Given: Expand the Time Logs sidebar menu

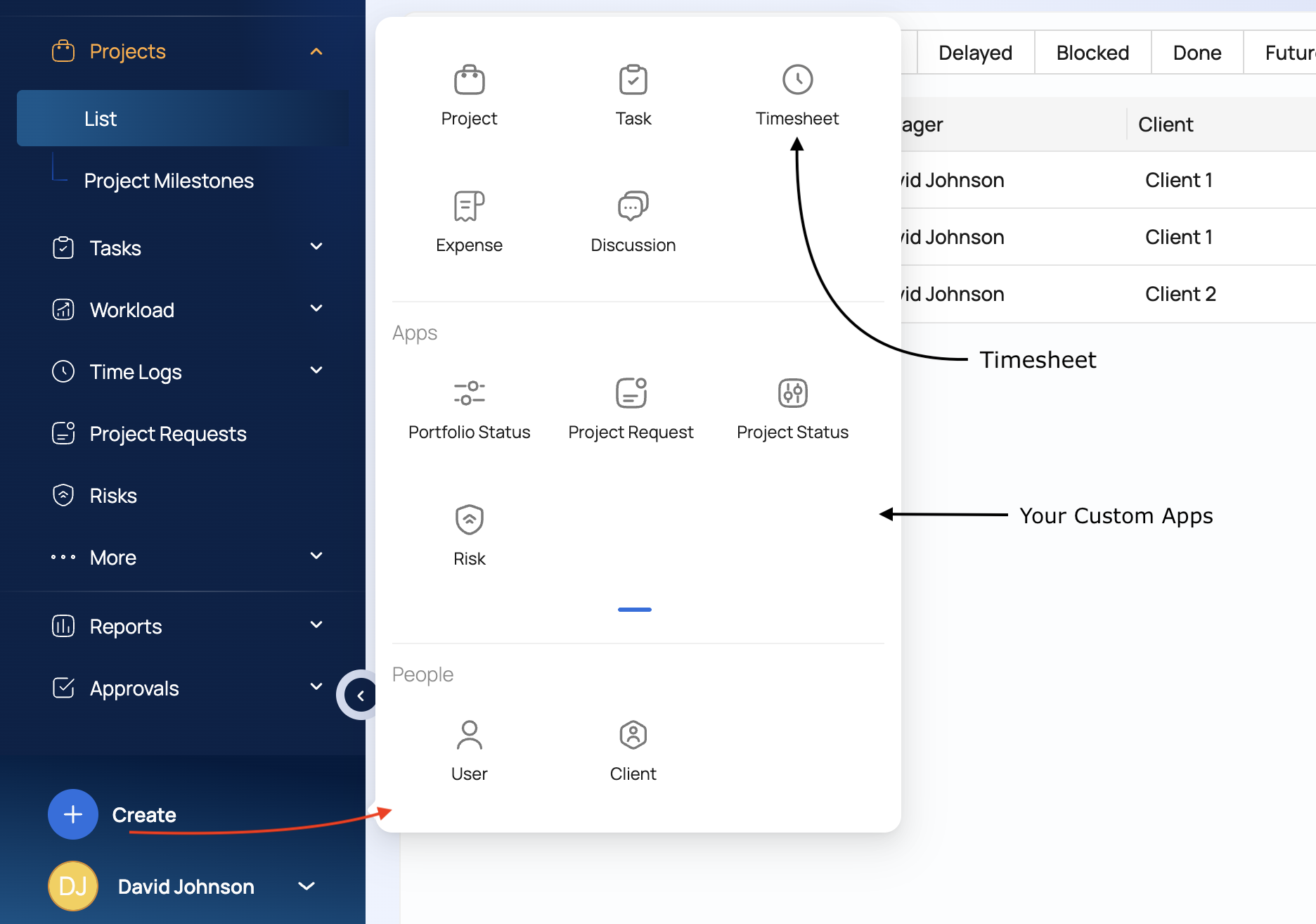Looking at the screenshot, I should [x=316, y=371].
